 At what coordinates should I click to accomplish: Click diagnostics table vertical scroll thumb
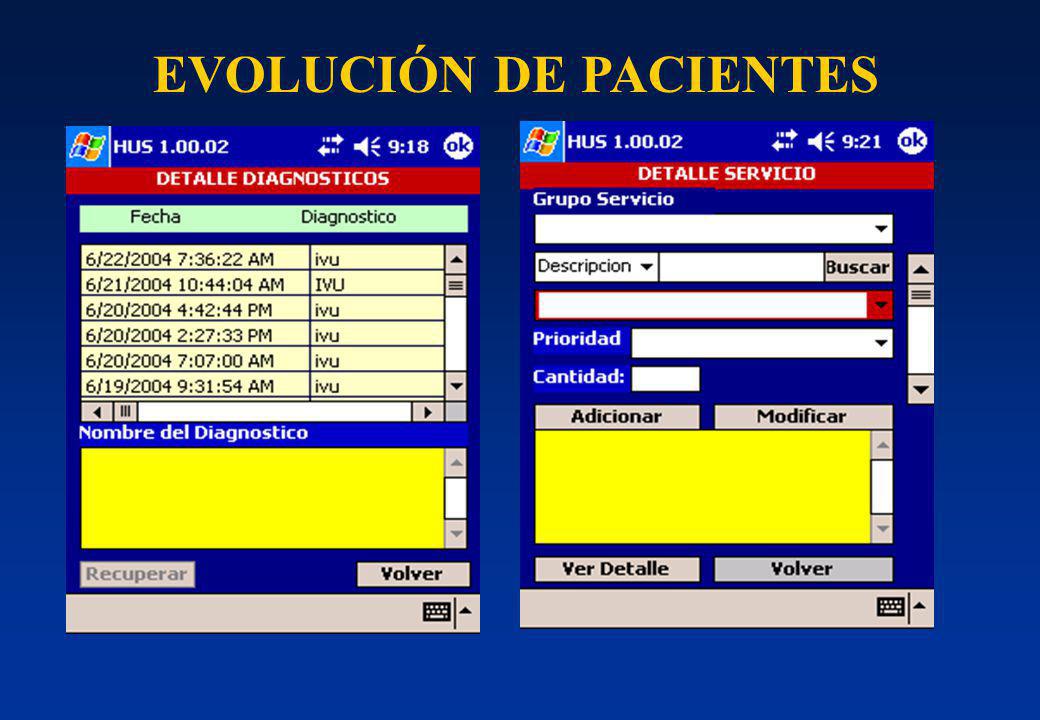click(x=456, y=286)
